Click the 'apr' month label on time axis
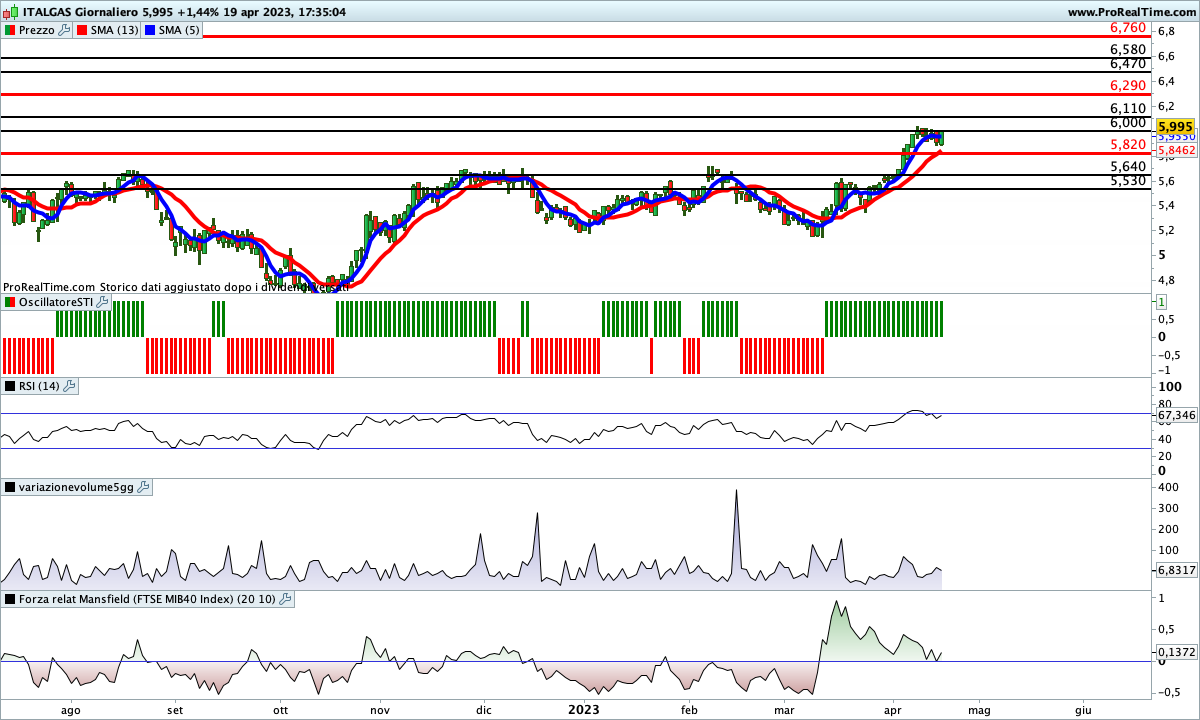The height and width of the screenshot is (720, 1200). [x=892, y=710]
